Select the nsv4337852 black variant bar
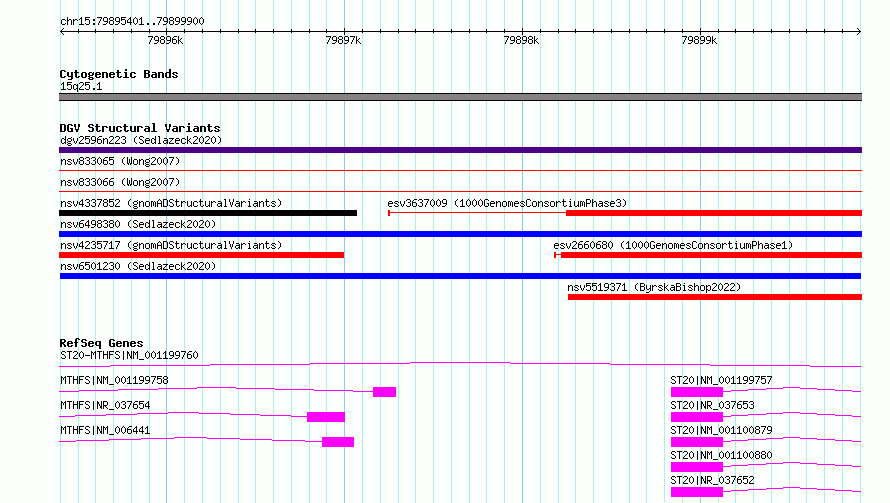 coord(208,213)
